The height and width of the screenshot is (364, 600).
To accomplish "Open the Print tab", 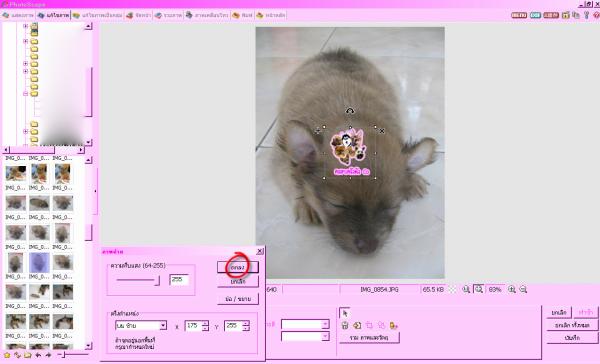I will (x=243, y=15).
